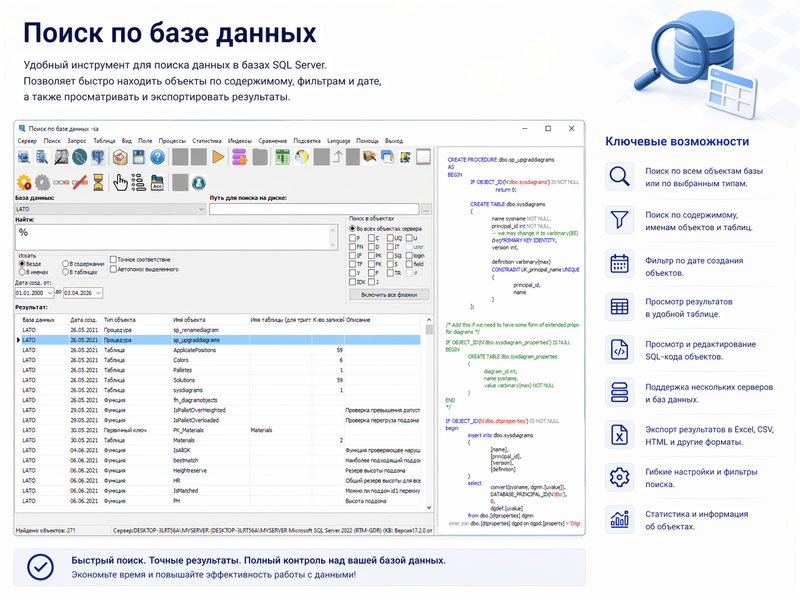Check the 'IDX' object type checkbox

point(352,281)
